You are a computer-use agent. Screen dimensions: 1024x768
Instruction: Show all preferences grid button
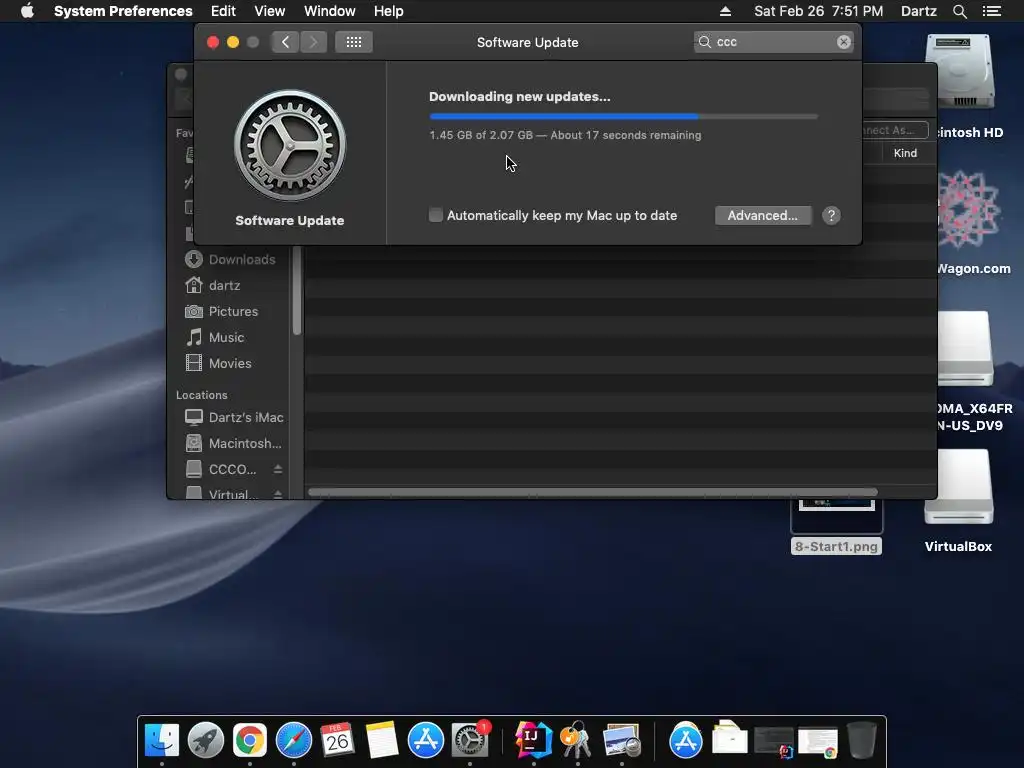click(354, 42)
